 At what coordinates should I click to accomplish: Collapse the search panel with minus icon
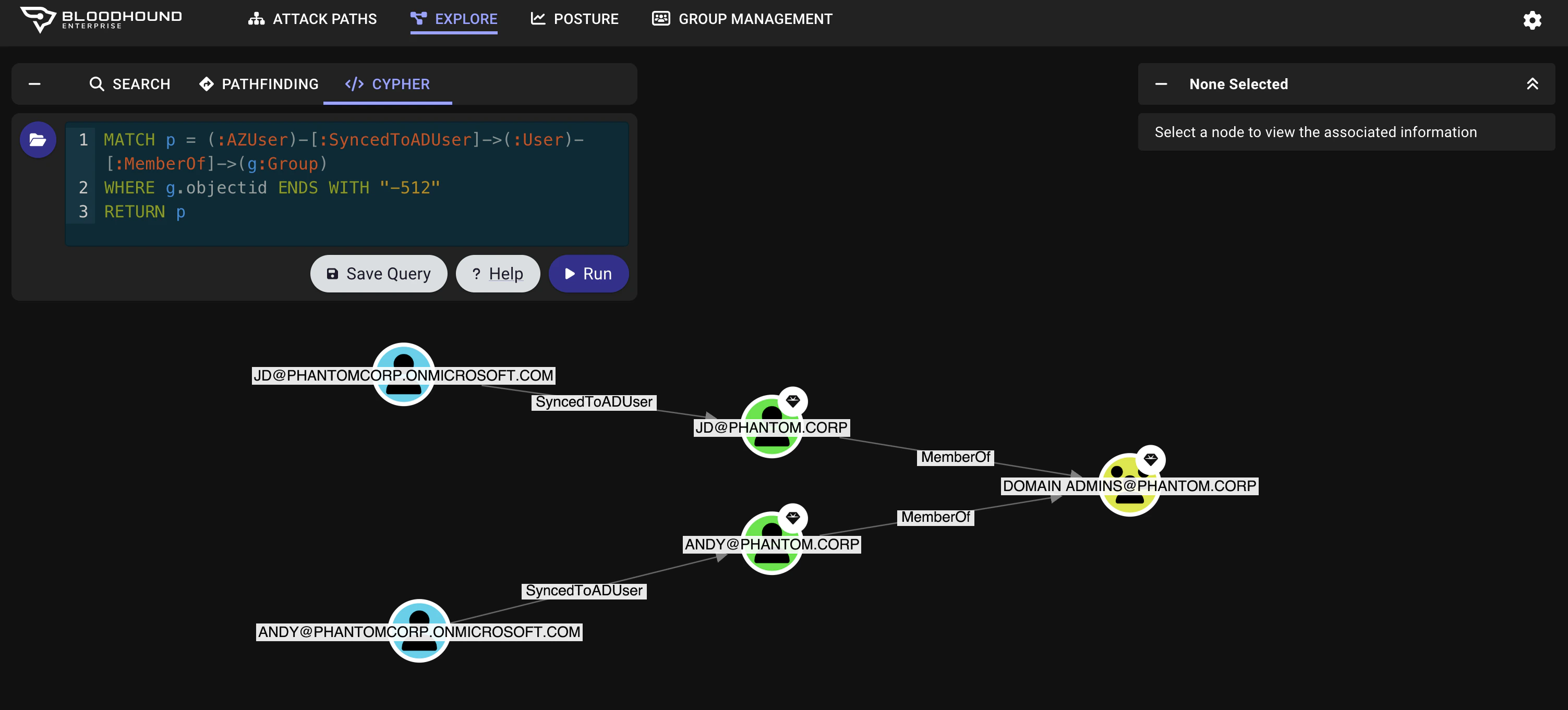tap(35, 84)
